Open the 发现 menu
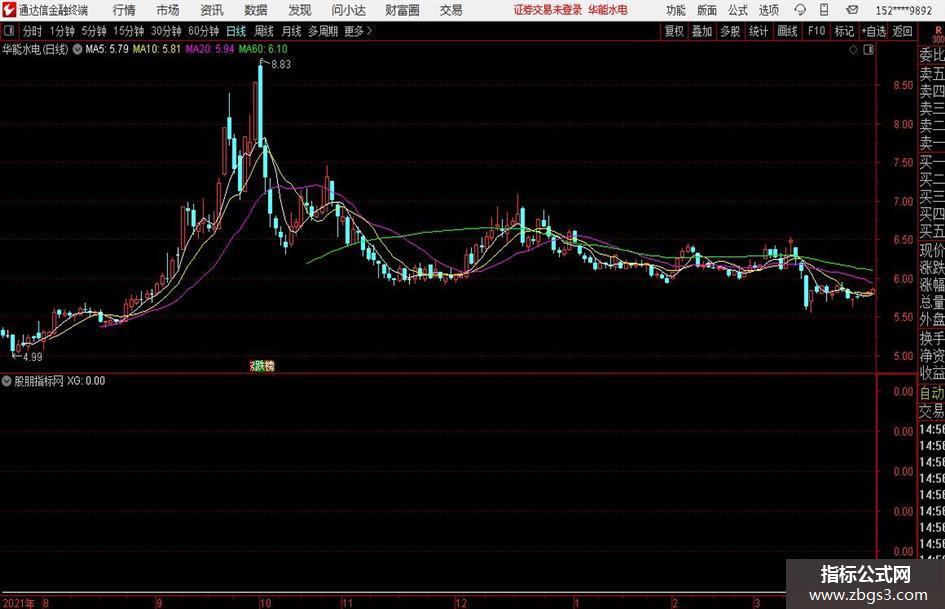Image resolution: width=945 pixels, height=609 pixels. pos(300,10)
